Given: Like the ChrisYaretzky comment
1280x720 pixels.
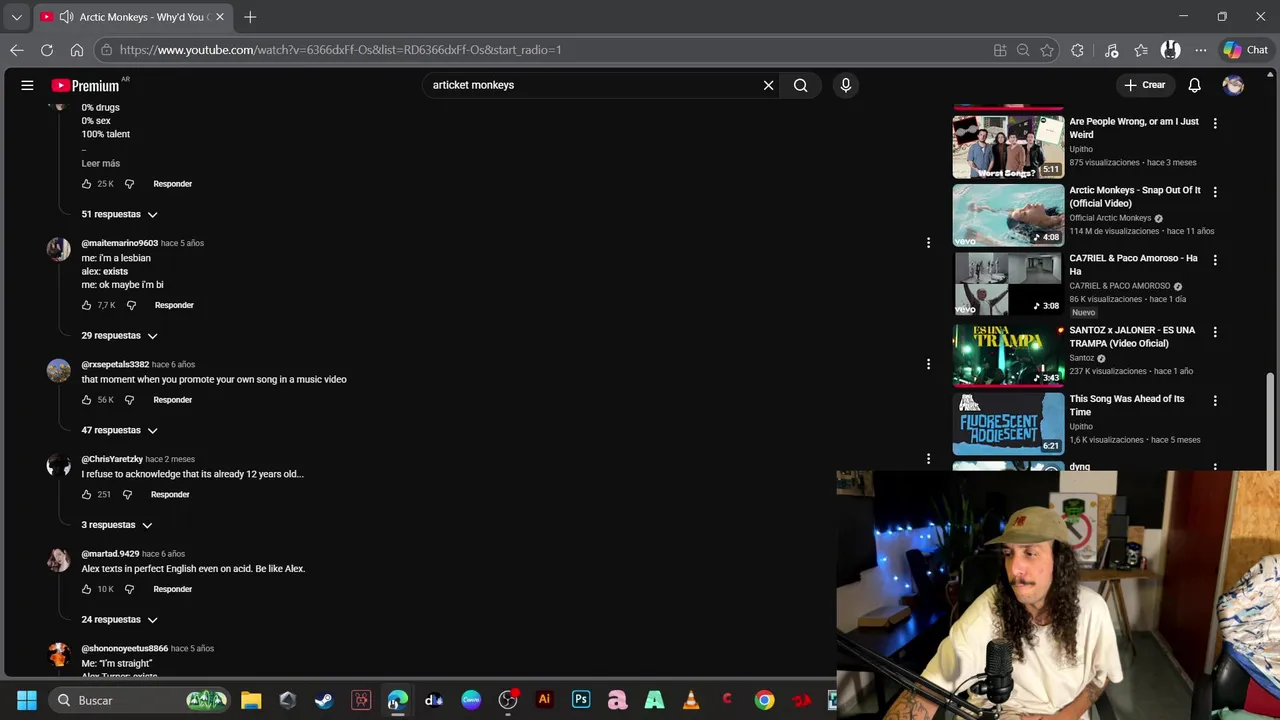Looking at the screenshot, I should click(x=87, y=494).
